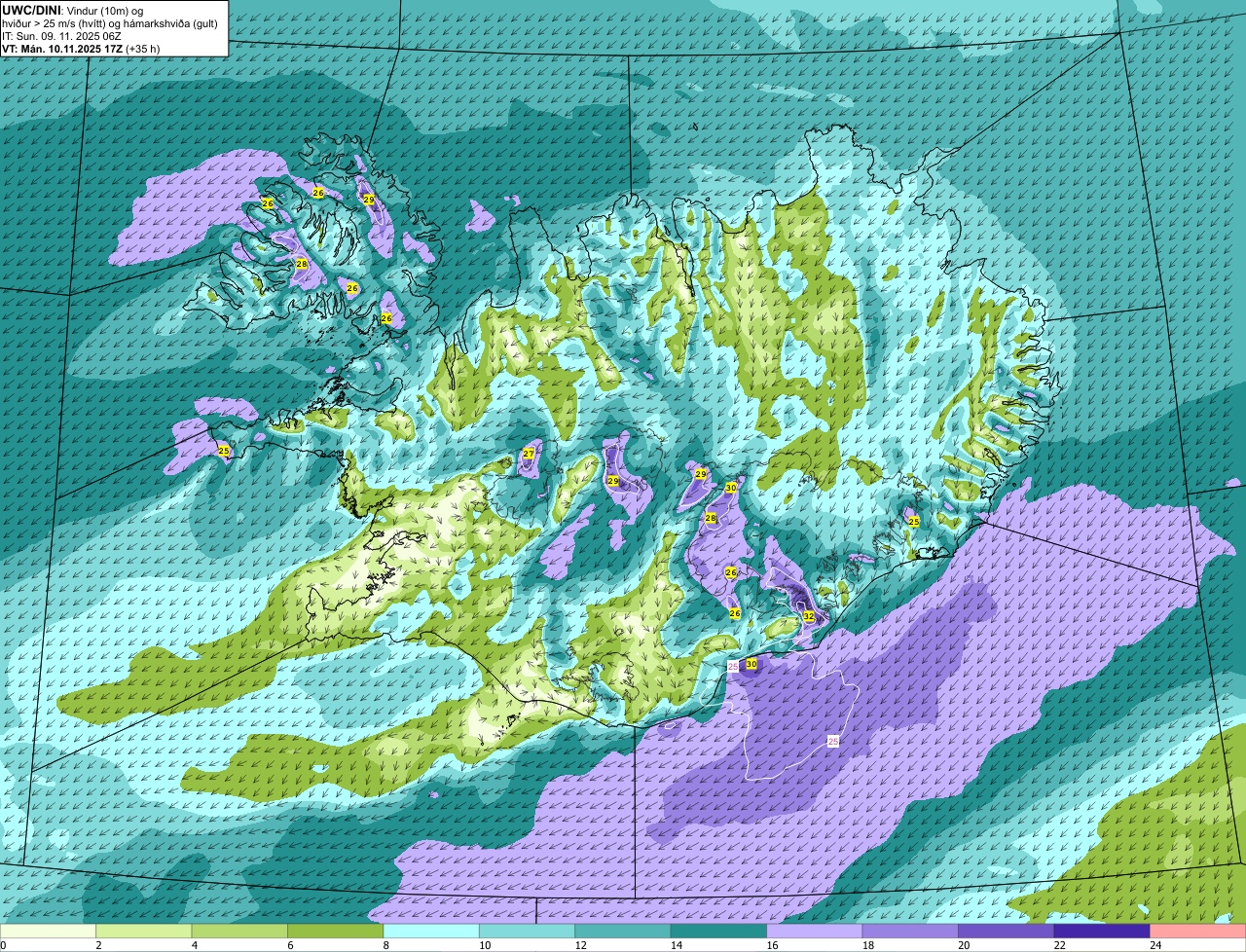Screen dimensions: 1246x952
Task: Click the scale label '0' on the color bar
Action: coord(4,944)
